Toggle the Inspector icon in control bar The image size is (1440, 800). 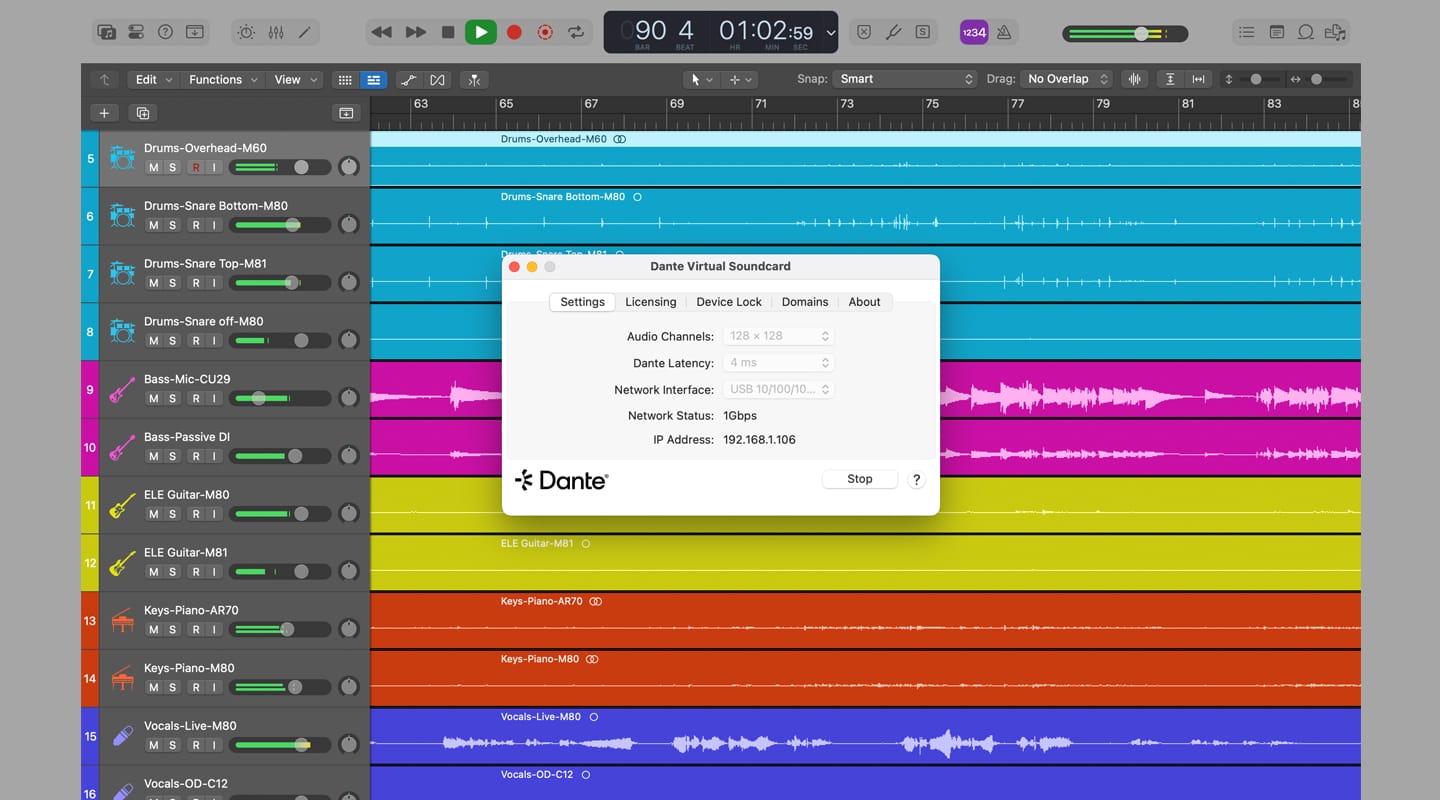(137, 32)
